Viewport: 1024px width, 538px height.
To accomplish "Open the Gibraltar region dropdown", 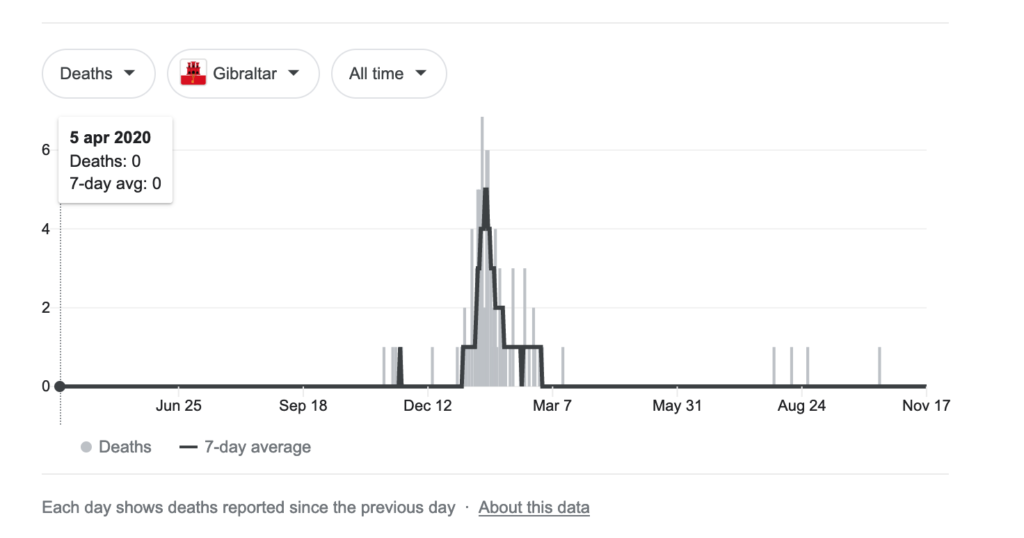I will 243,74.
